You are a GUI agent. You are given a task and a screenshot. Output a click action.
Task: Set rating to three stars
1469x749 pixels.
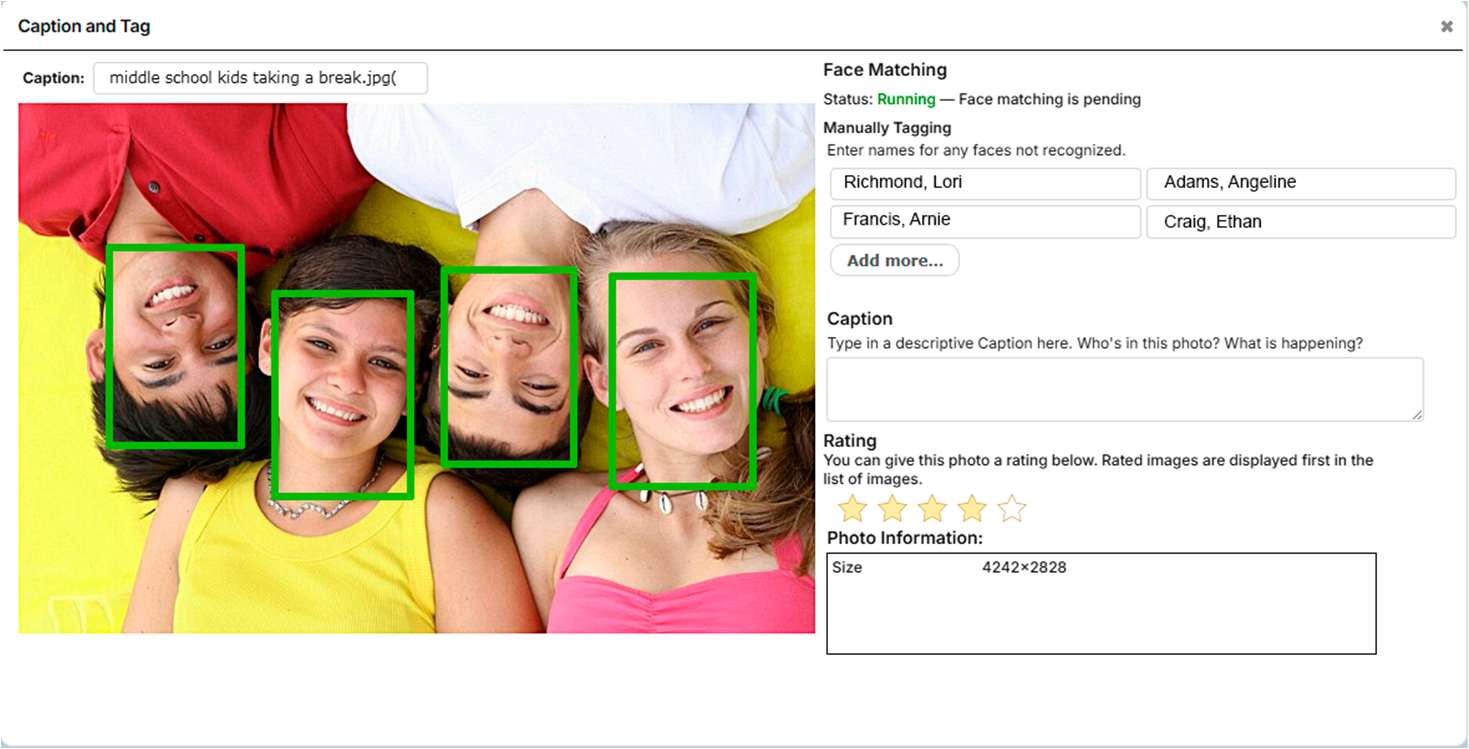tap(932, 508)
